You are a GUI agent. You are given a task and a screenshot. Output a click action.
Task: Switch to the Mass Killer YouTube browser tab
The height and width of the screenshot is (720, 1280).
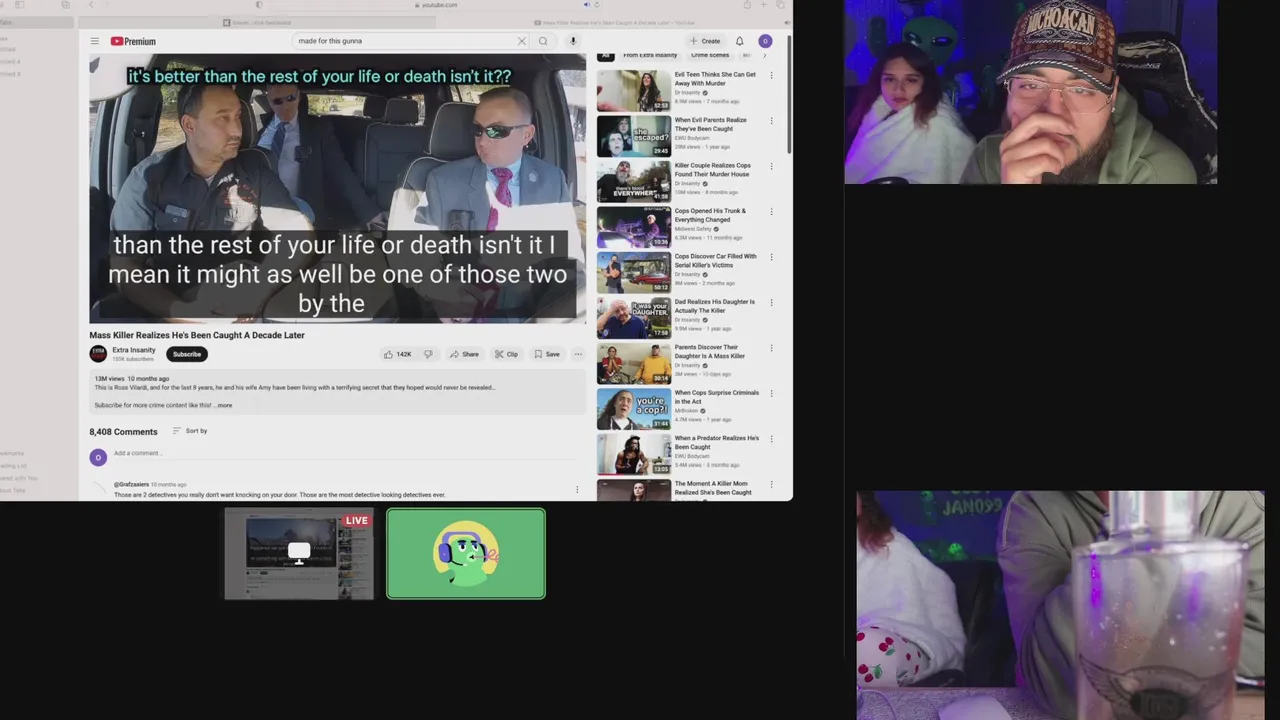(x=614, y=22)
